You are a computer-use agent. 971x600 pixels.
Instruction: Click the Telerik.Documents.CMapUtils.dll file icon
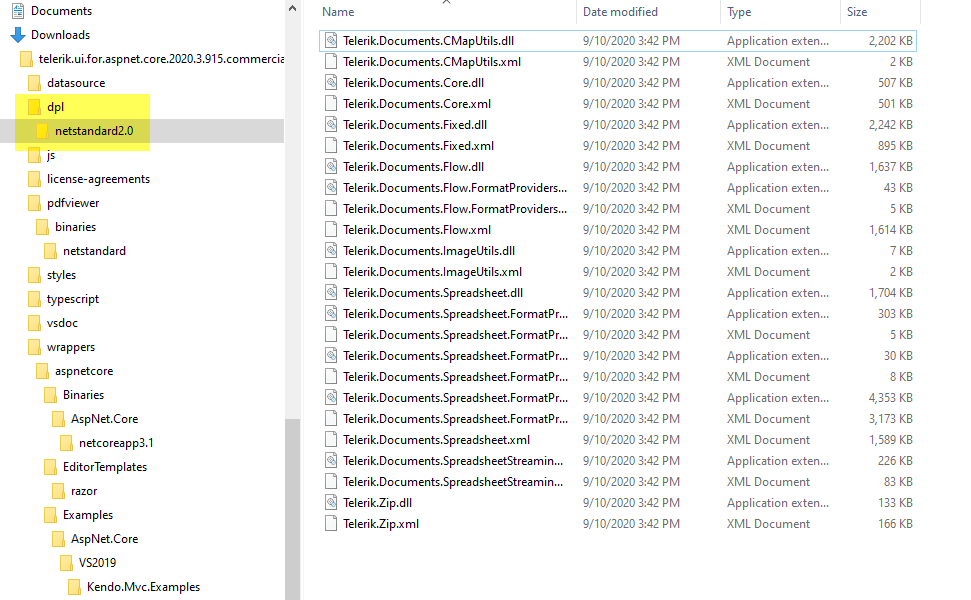click(331, 41)
